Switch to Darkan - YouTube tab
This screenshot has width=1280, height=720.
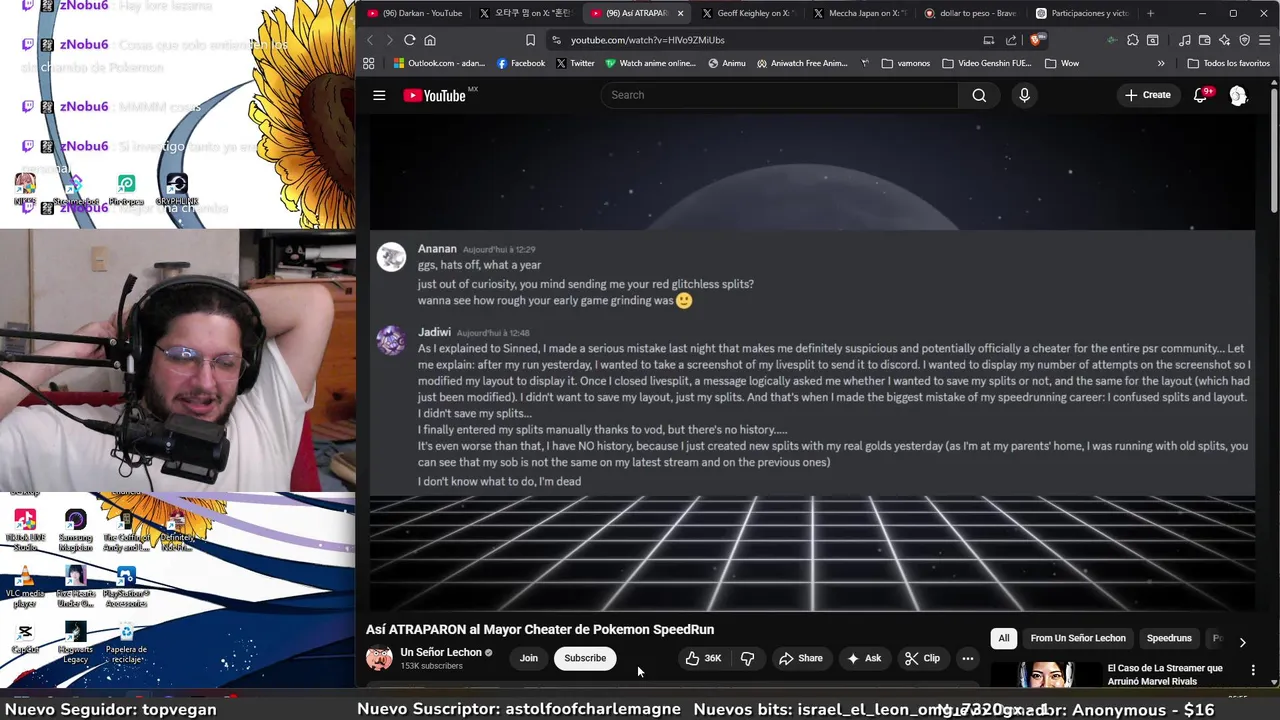(415, 13)
